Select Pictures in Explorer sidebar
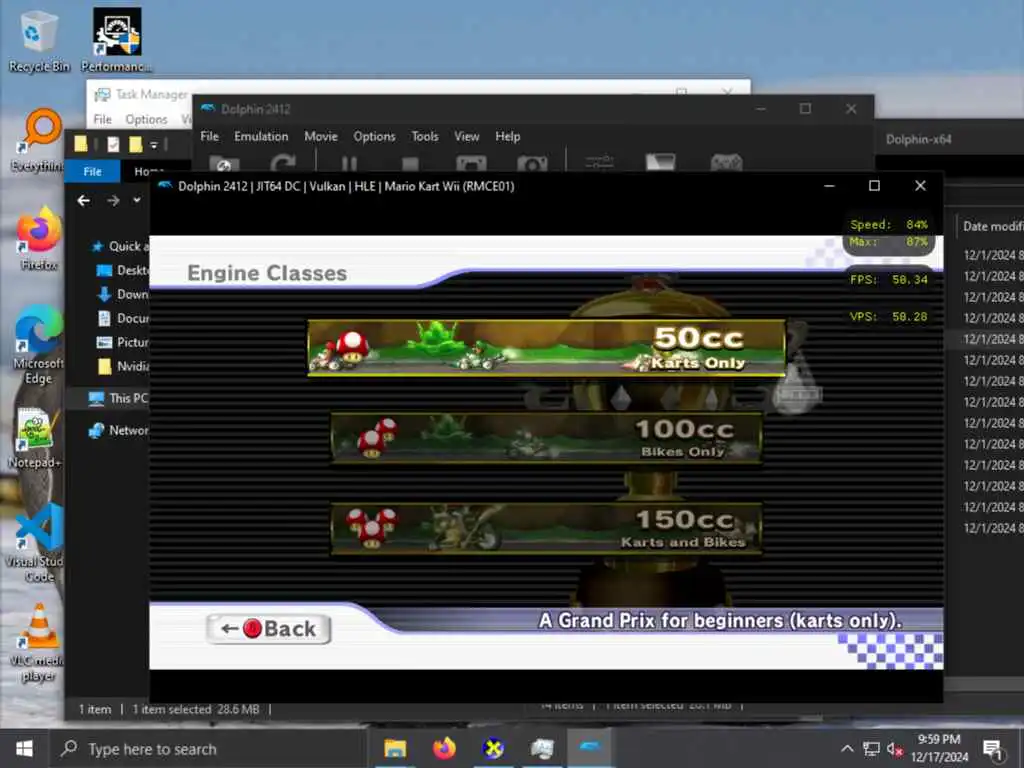The height and width of the screenshot is (768, 1024). coord(122,342)
